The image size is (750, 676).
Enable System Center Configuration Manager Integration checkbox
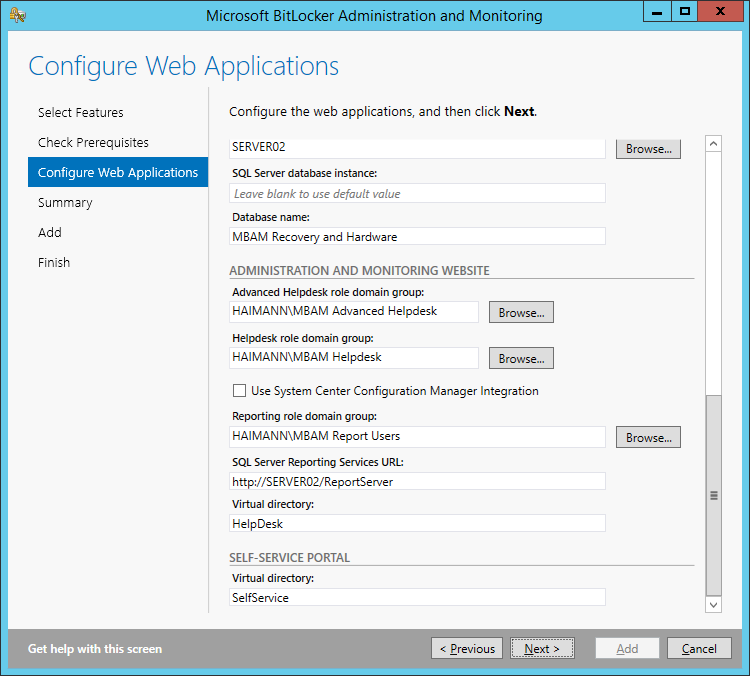coord(239,391)
